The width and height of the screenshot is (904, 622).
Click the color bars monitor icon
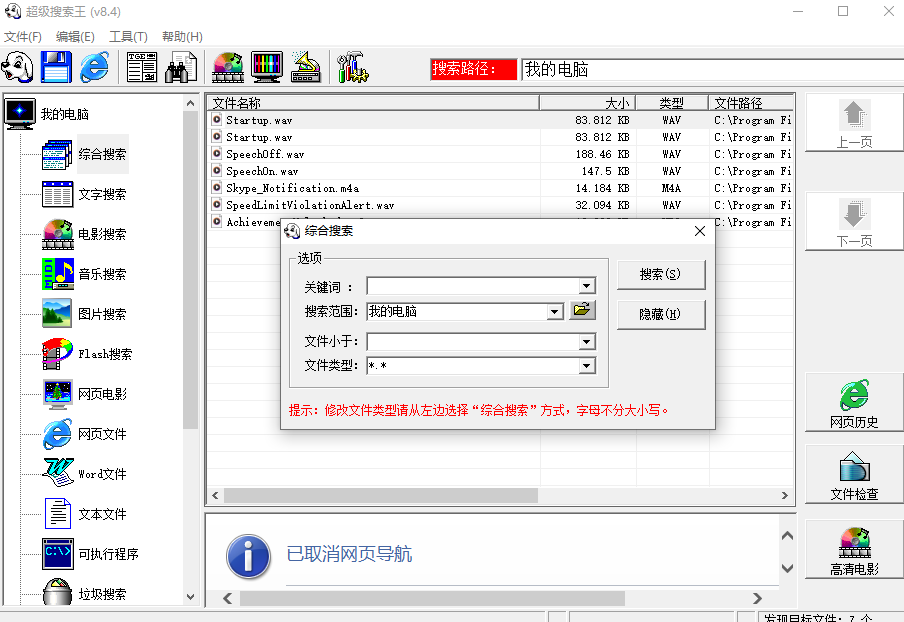point(267,67)
